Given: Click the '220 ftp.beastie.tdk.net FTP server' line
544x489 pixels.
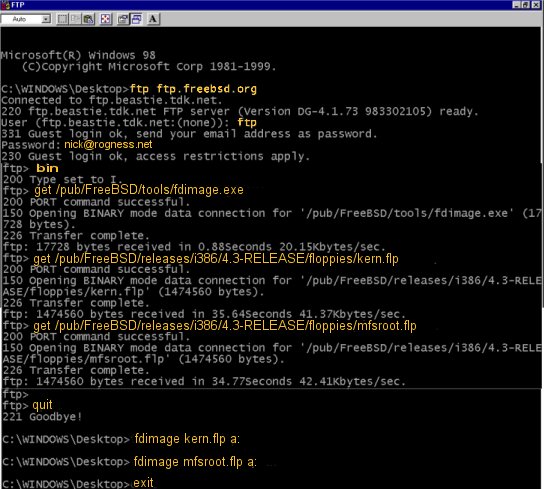Looking at the screenshot, I should (x=240, y=111).
